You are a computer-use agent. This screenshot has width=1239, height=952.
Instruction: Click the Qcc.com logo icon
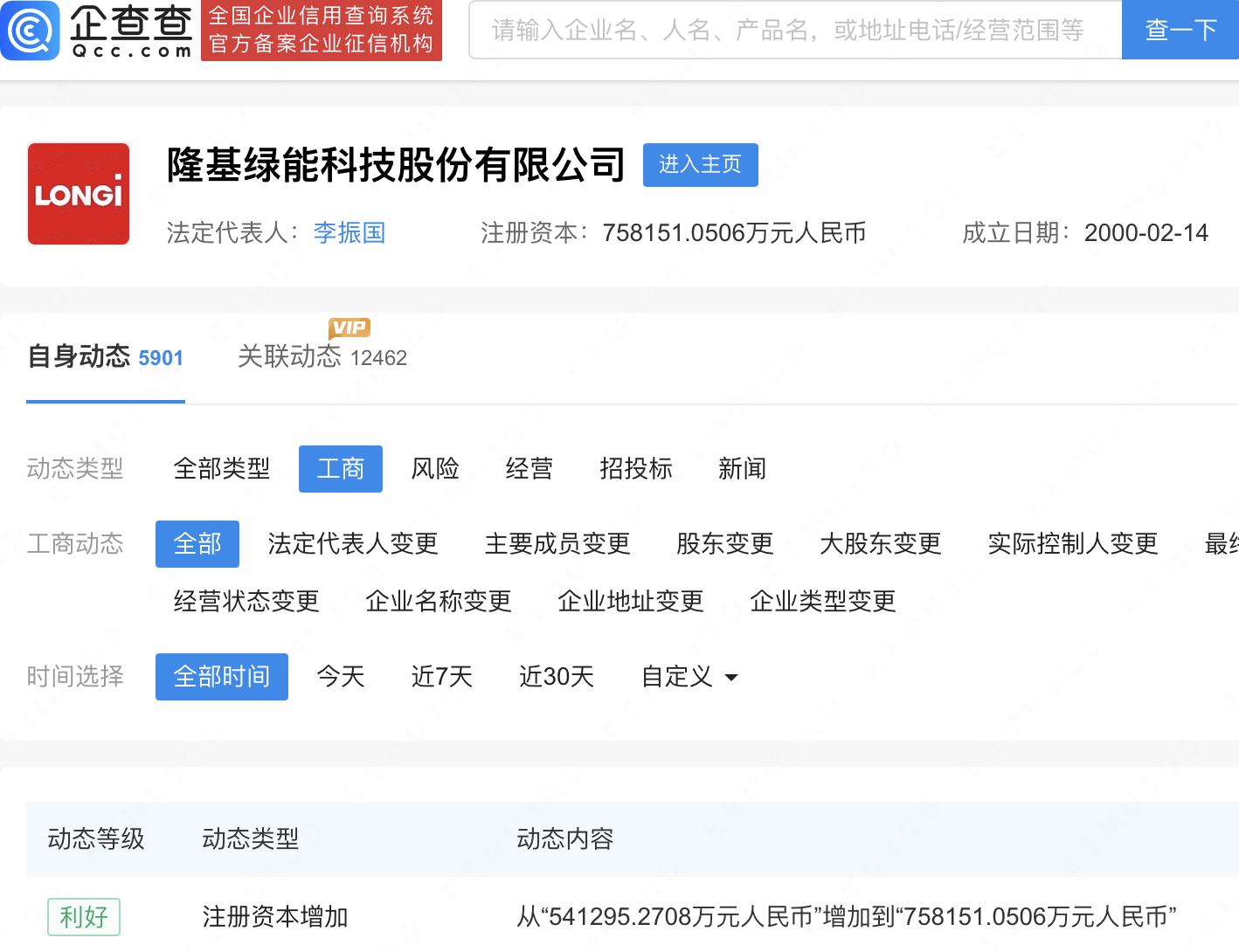pos(31,31)
